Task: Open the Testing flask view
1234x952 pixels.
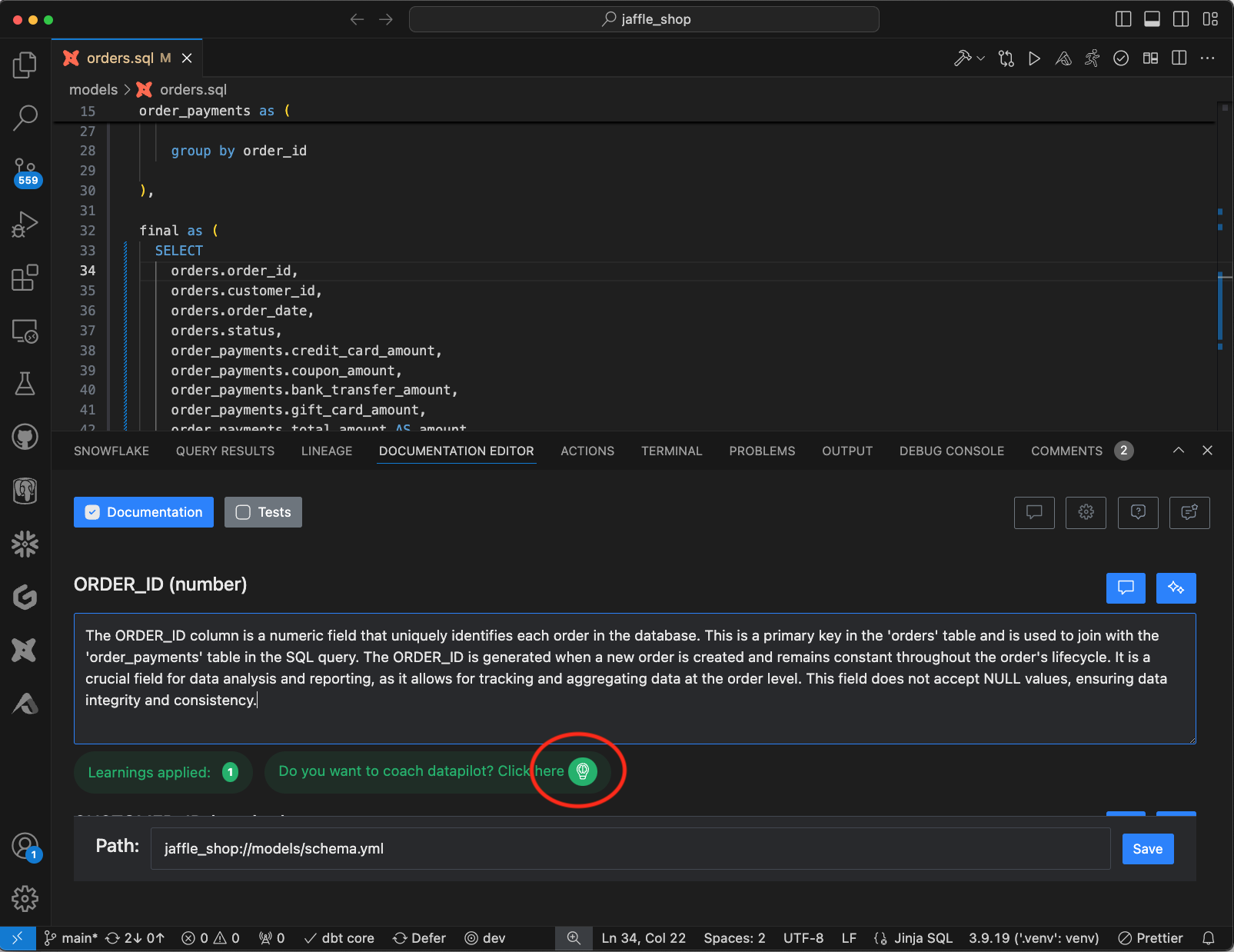Action: [x=25, y=384]
